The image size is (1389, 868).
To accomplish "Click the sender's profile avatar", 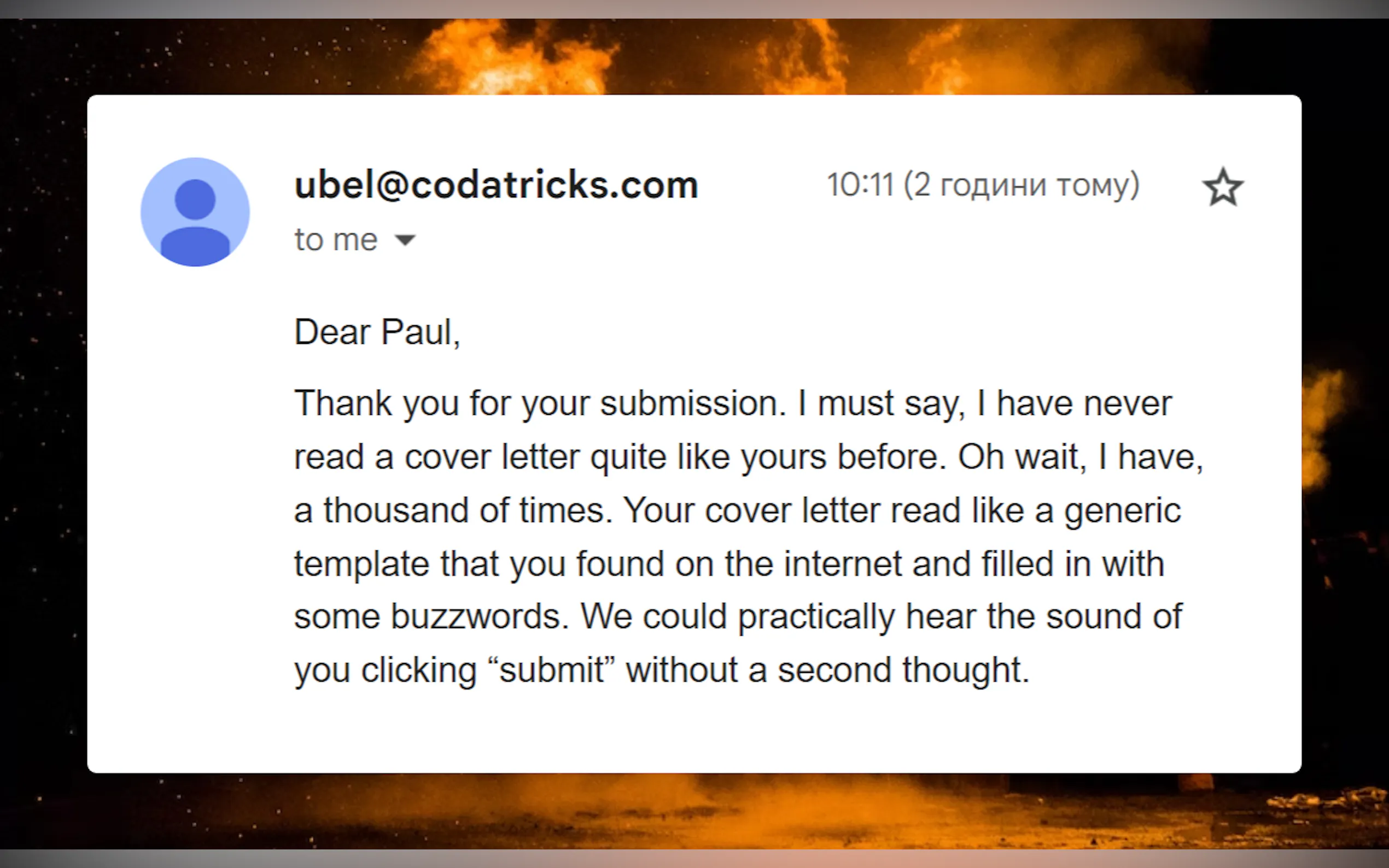I will (195, 212).
